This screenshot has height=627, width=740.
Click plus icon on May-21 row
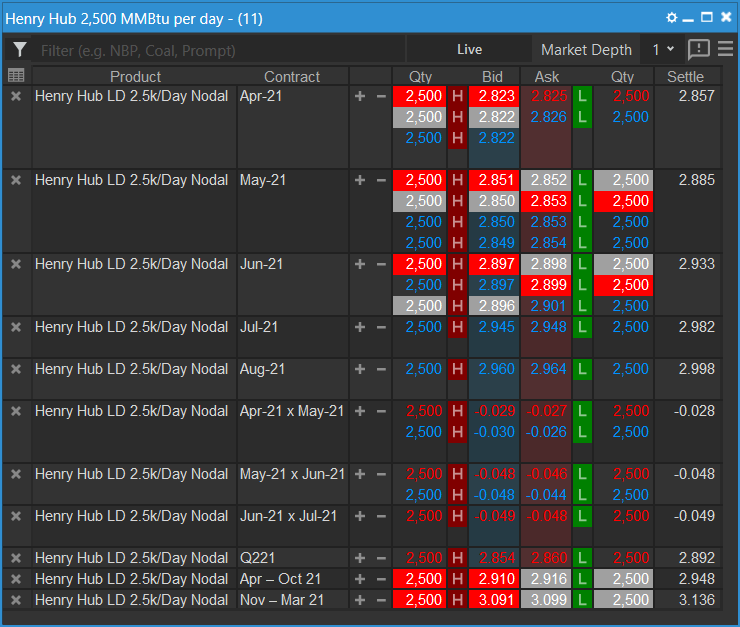pyautogui.click(x=360, y=180)
